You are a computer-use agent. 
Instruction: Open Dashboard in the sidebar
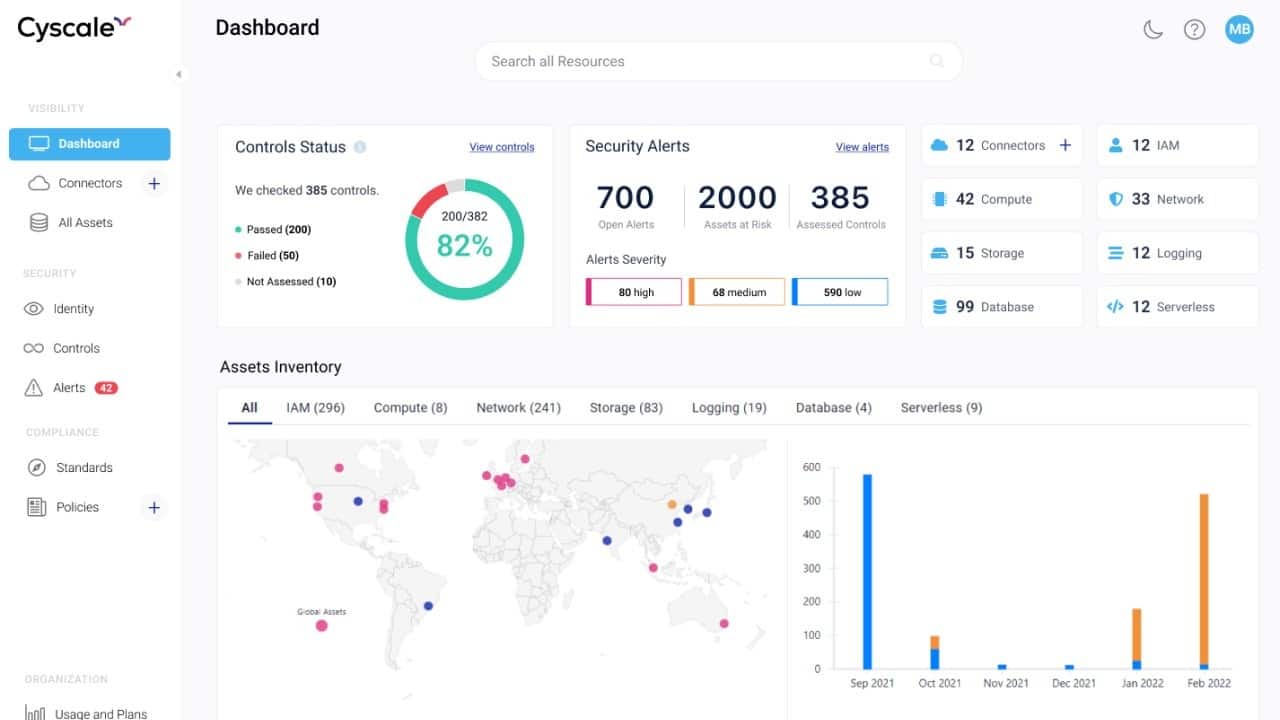point(90,144)
